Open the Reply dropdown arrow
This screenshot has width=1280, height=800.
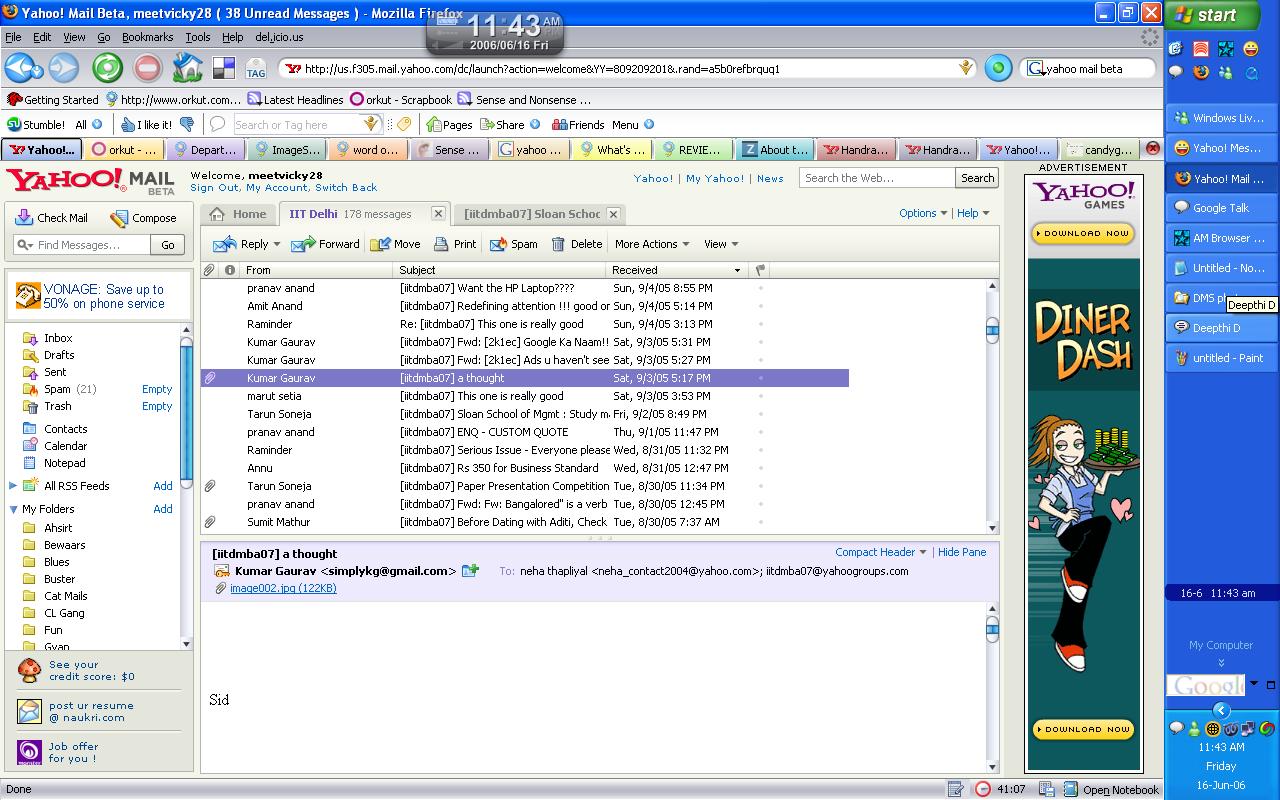tap(276, 244)
